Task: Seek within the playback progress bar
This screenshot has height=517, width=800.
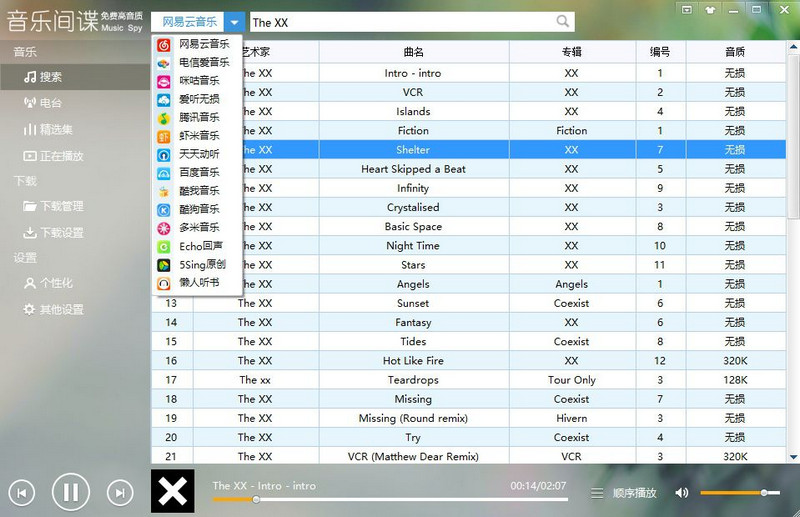Action: point(390,500)
